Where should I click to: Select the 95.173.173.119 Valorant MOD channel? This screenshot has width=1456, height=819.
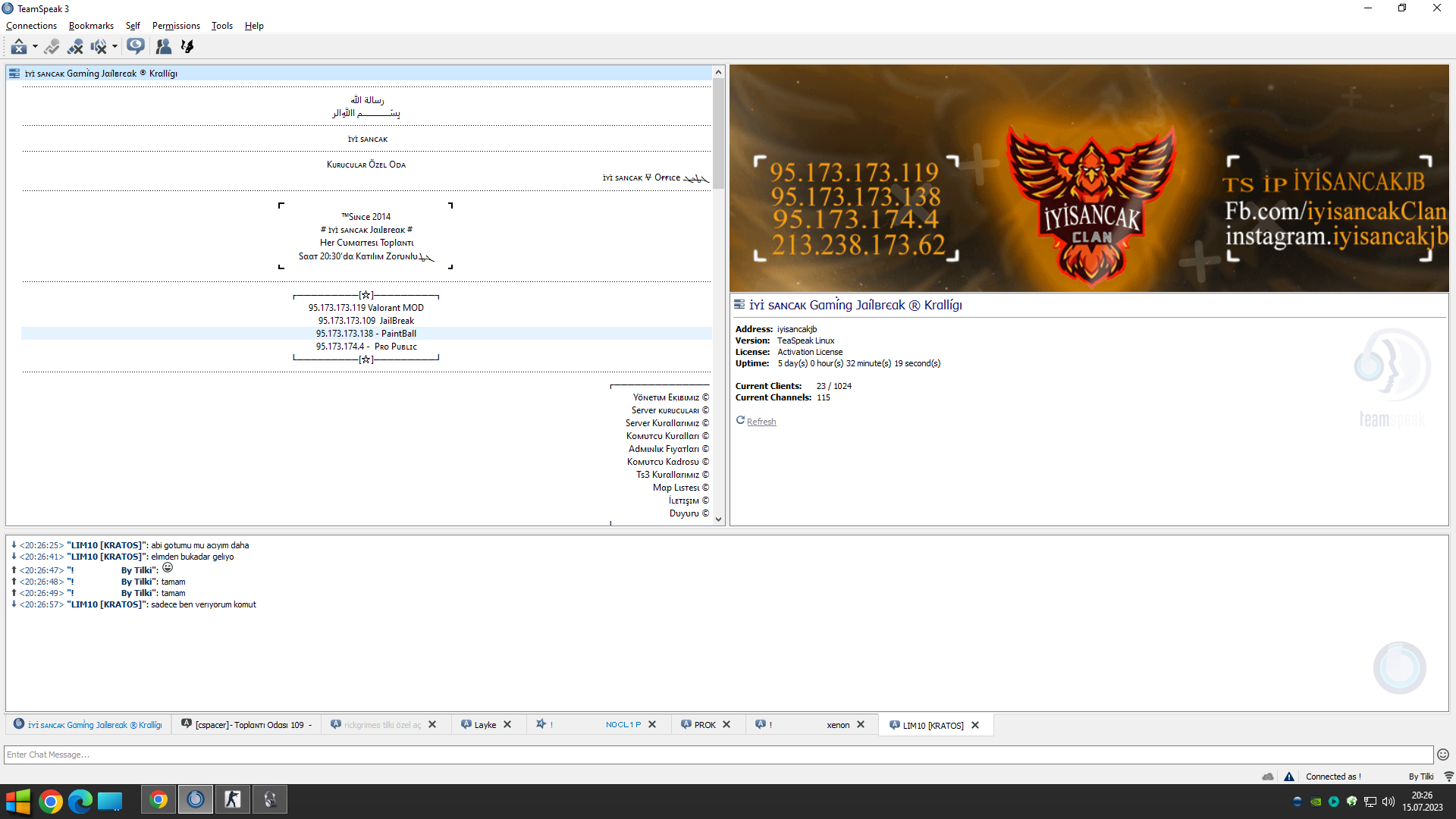[x=366, y=308]
